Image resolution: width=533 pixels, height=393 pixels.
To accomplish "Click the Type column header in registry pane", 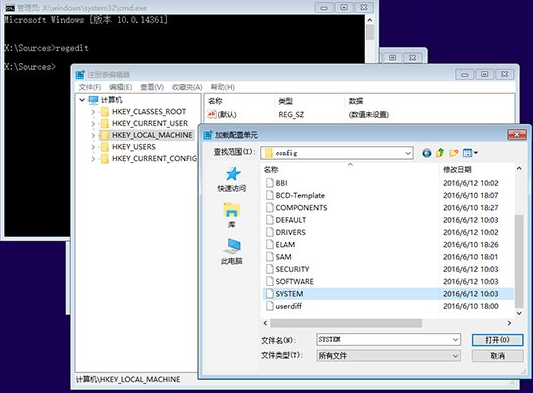I will click(x=309, y=101).
